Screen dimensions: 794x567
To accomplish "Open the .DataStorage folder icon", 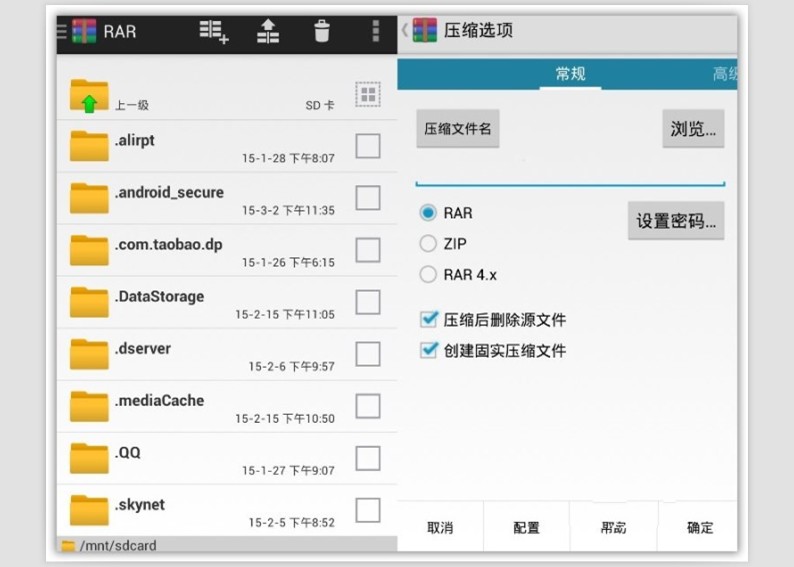I will (89, 302).
